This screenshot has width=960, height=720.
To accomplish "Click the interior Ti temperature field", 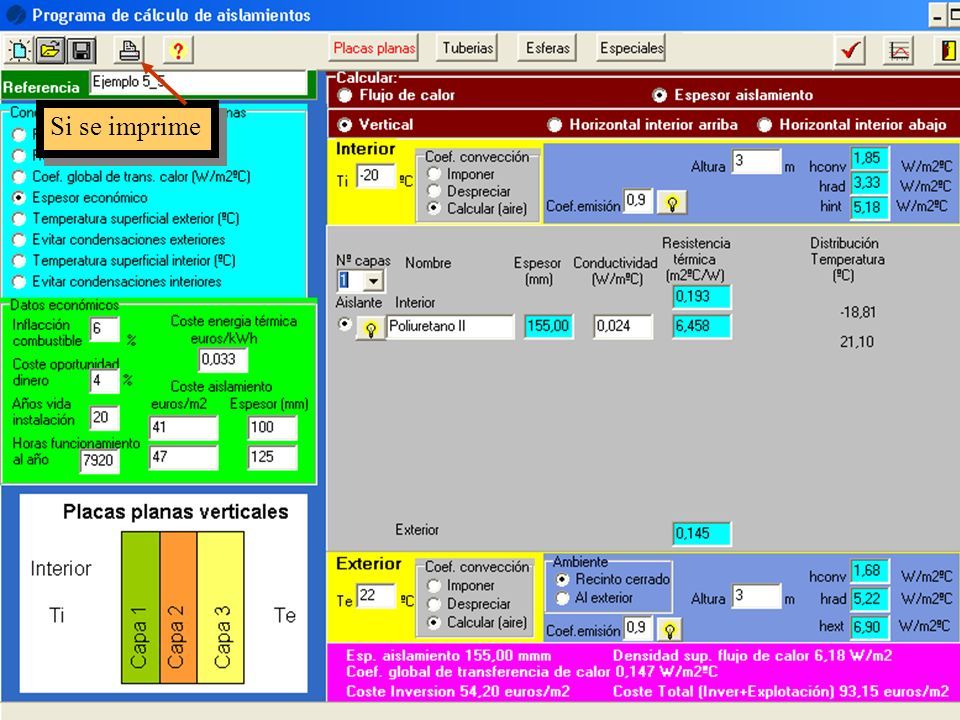I will point(375,176).
